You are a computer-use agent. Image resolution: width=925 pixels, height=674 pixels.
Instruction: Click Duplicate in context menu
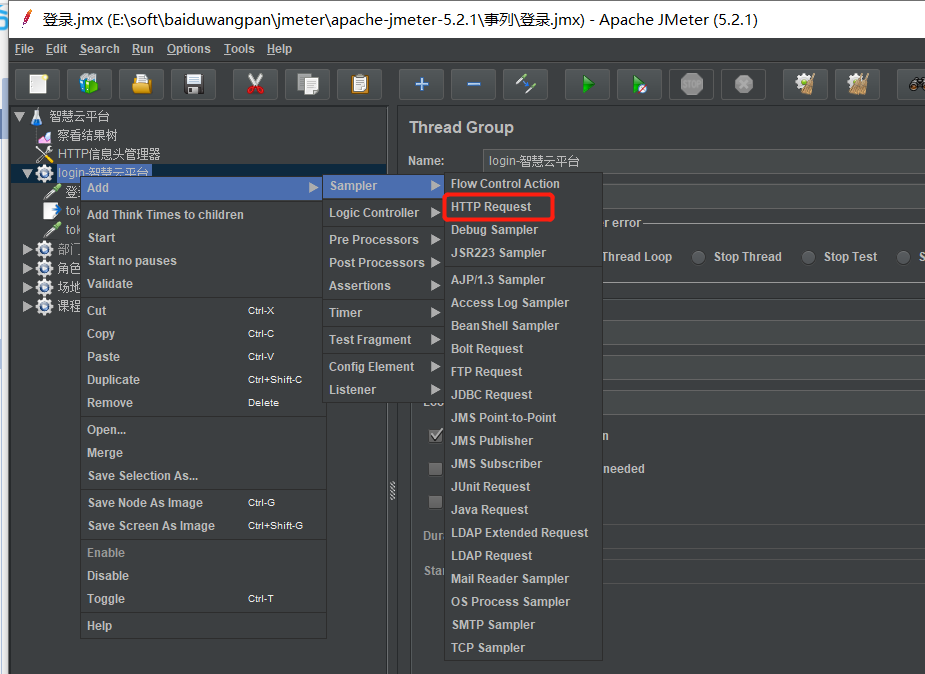coord(203,380)
